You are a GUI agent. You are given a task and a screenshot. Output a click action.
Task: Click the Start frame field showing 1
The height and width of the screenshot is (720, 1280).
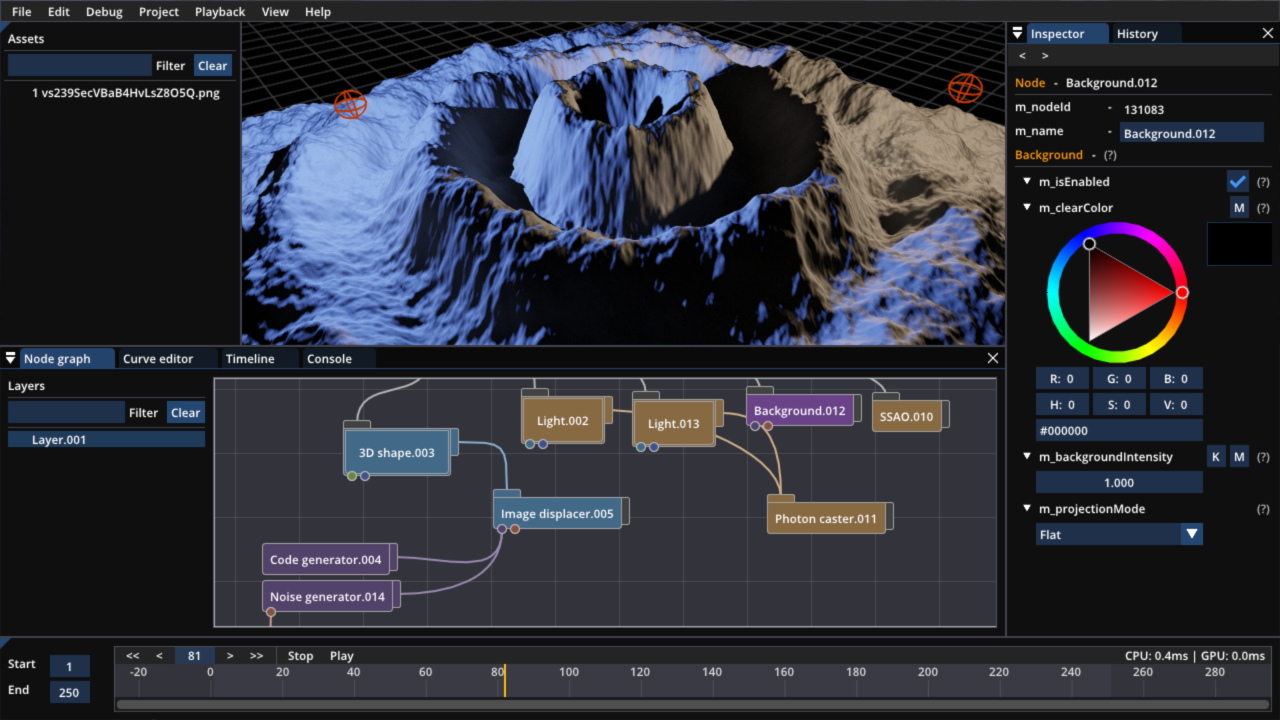click(x=69, y=666)
